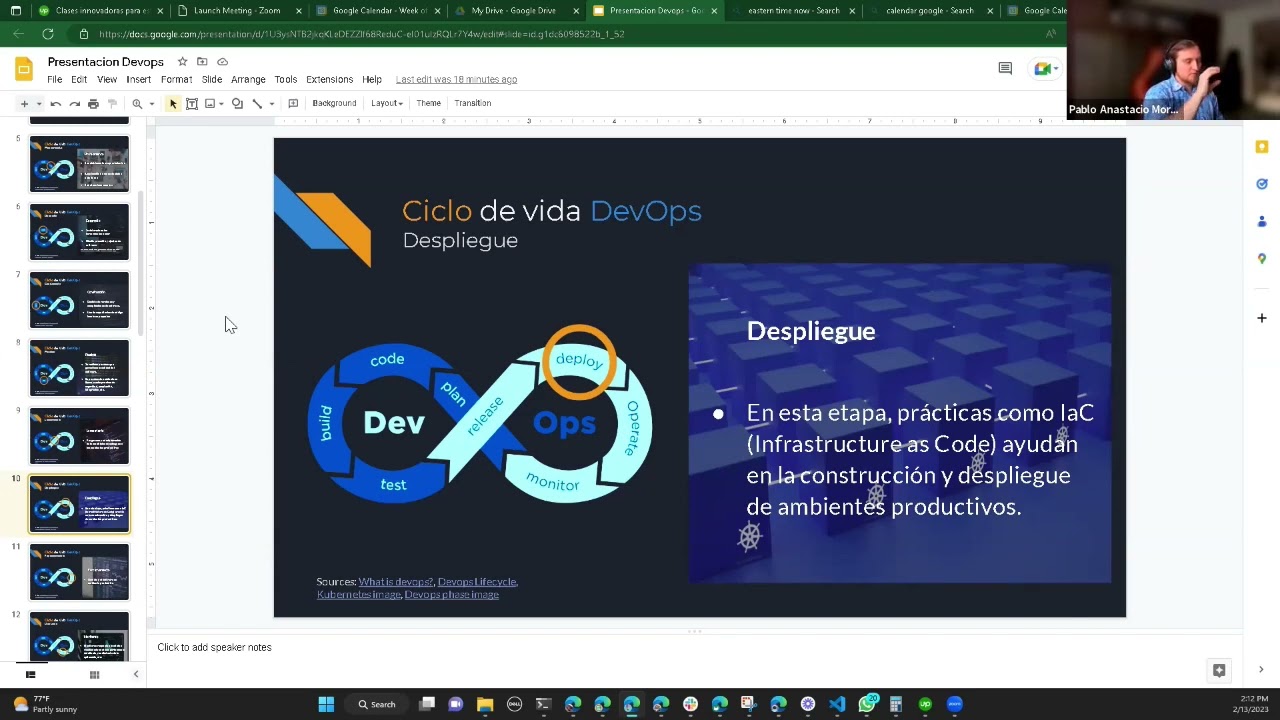Open the Google Maps side panel icon
Viewport: 1280px width, 720px height.
tap(1262, 258)
